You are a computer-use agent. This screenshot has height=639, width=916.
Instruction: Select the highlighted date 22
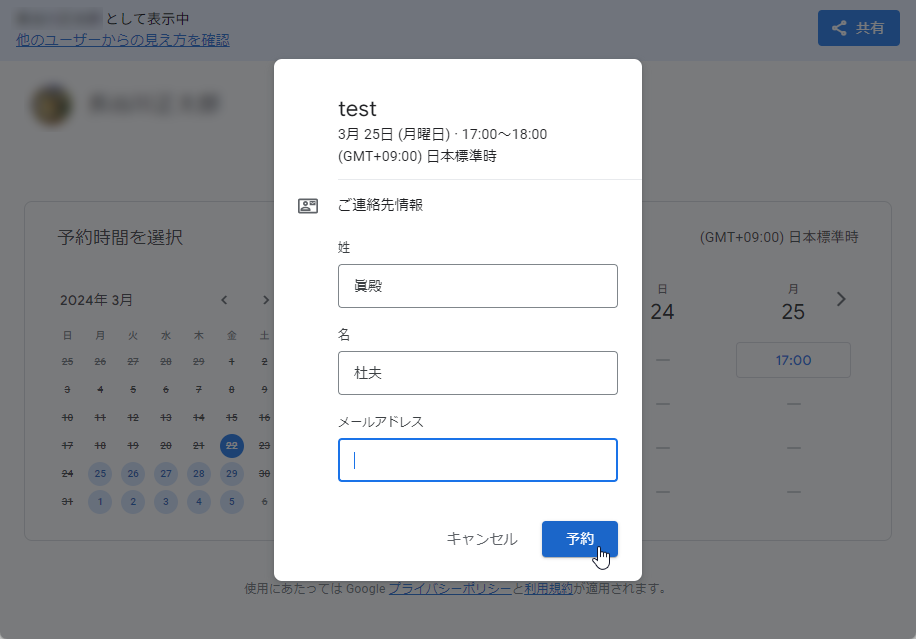tap(232, 446)
